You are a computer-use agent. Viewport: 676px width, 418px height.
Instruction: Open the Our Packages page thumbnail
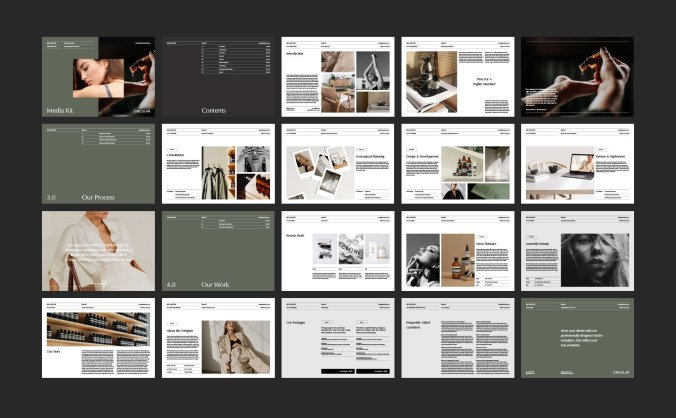click(x=337, y=337)
